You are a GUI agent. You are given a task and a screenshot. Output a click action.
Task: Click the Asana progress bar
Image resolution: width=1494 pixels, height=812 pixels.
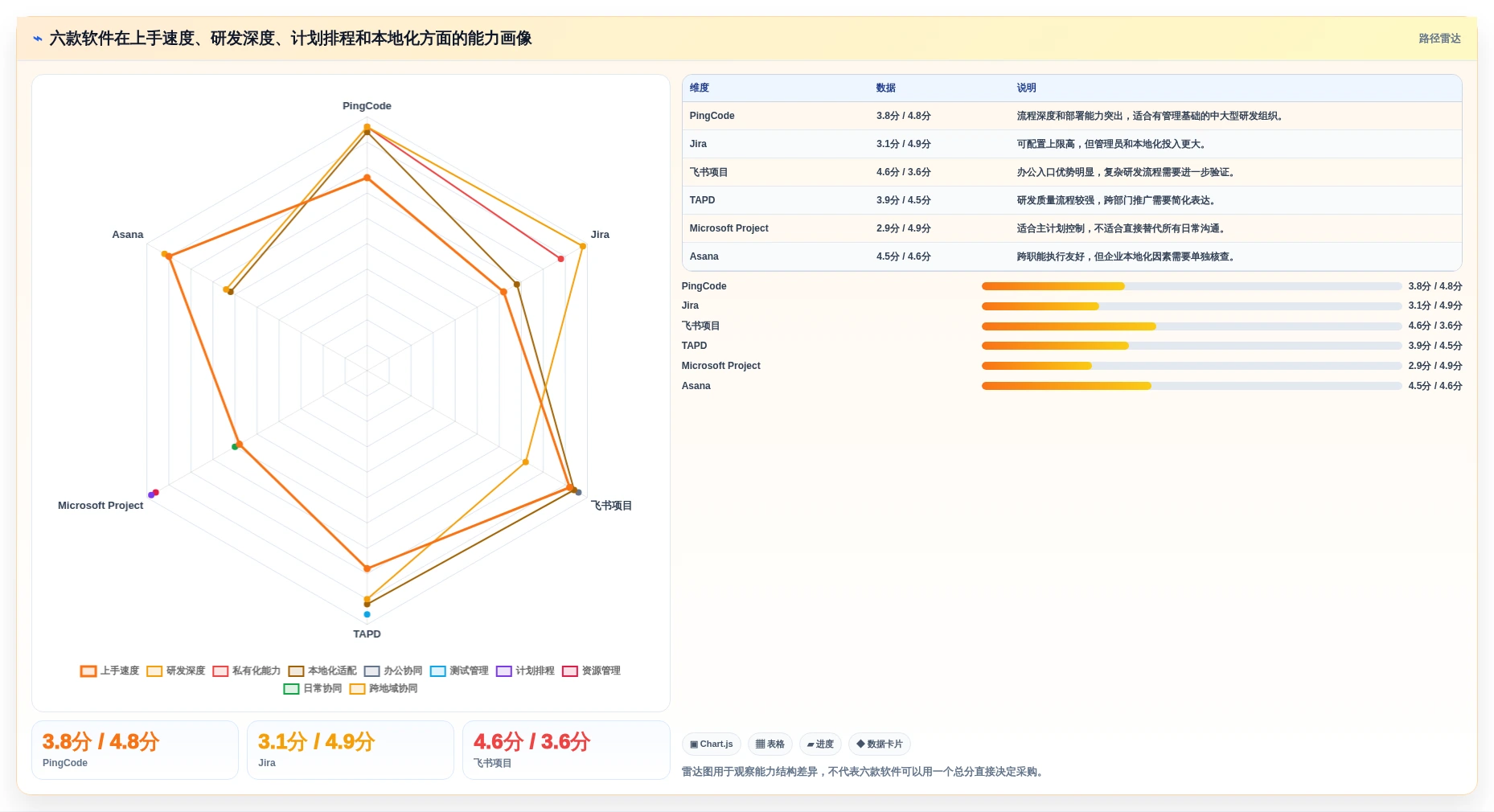pyautogui.click(x=1192, y=386)
